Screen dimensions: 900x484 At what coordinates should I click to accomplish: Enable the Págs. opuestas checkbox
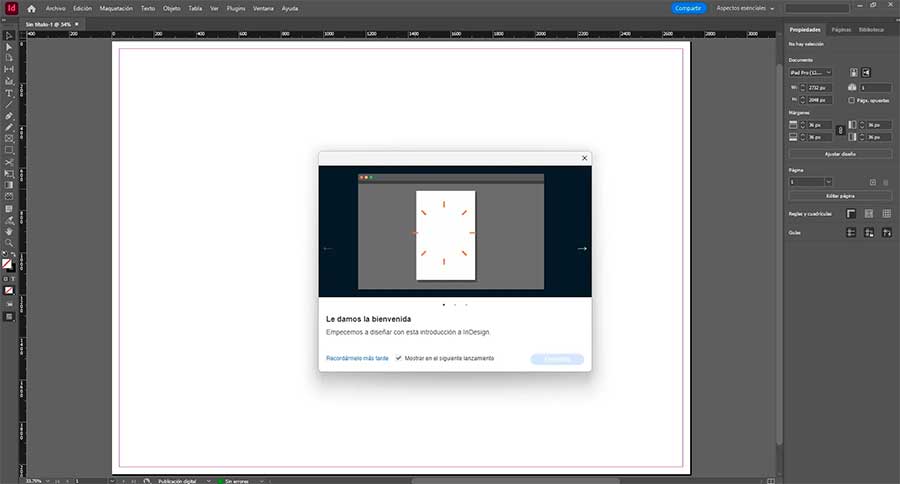click(851, 100)
